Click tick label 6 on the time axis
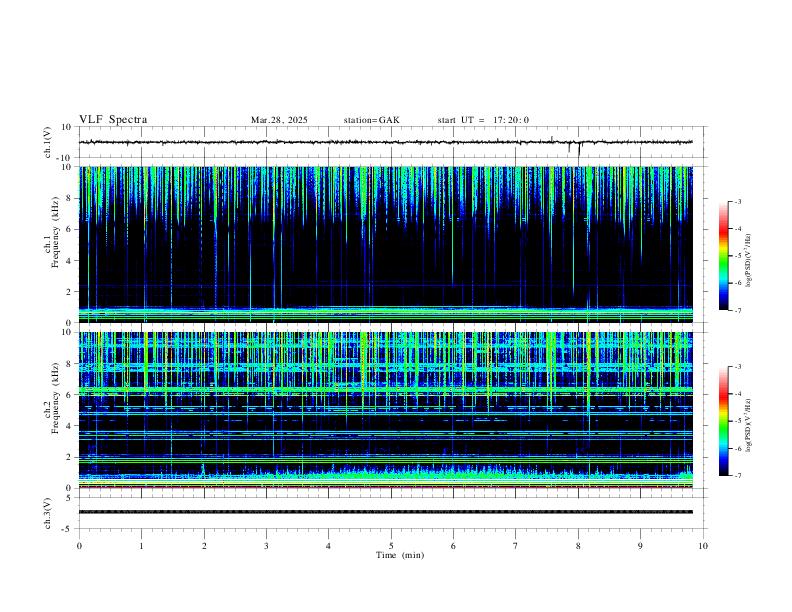 click(454, 546)
